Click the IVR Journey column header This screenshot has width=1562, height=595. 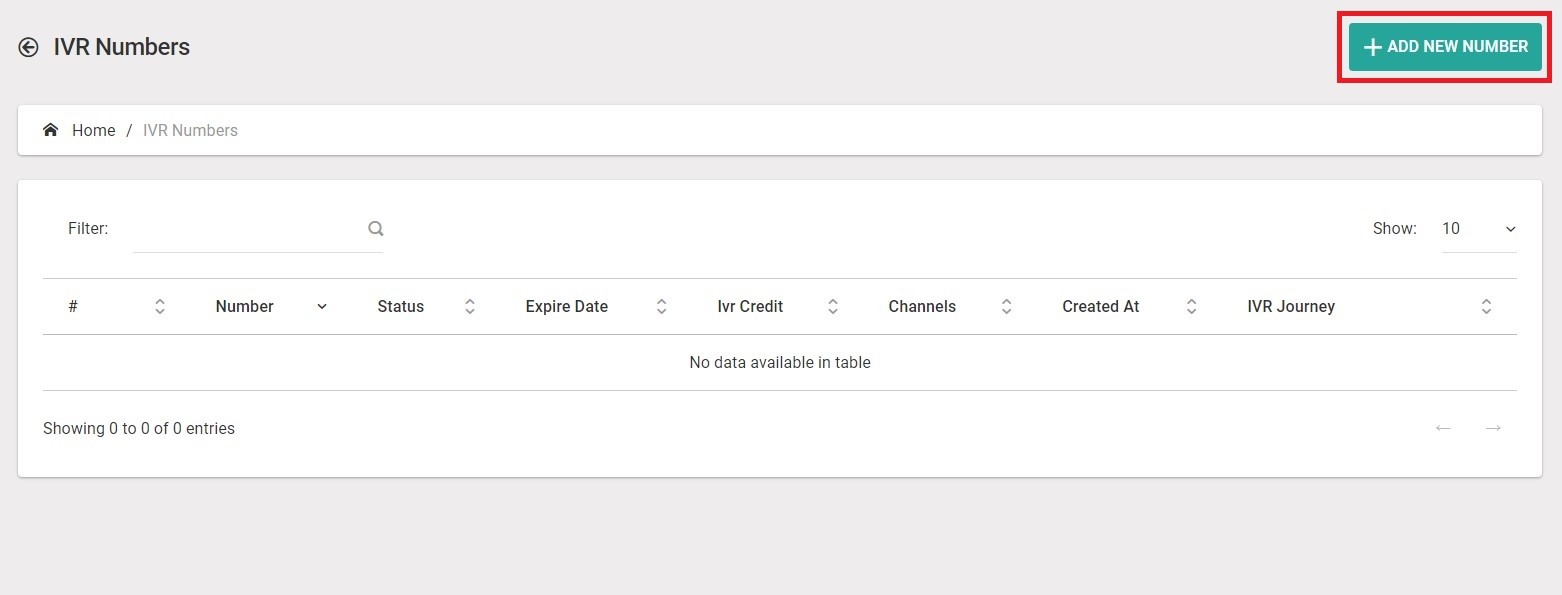[1291, 307]
